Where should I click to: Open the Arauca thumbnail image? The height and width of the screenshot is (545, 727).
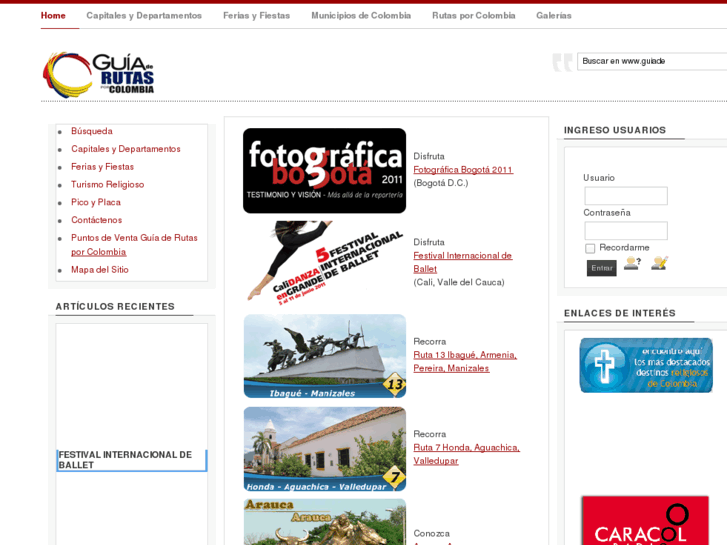point(325,522)
